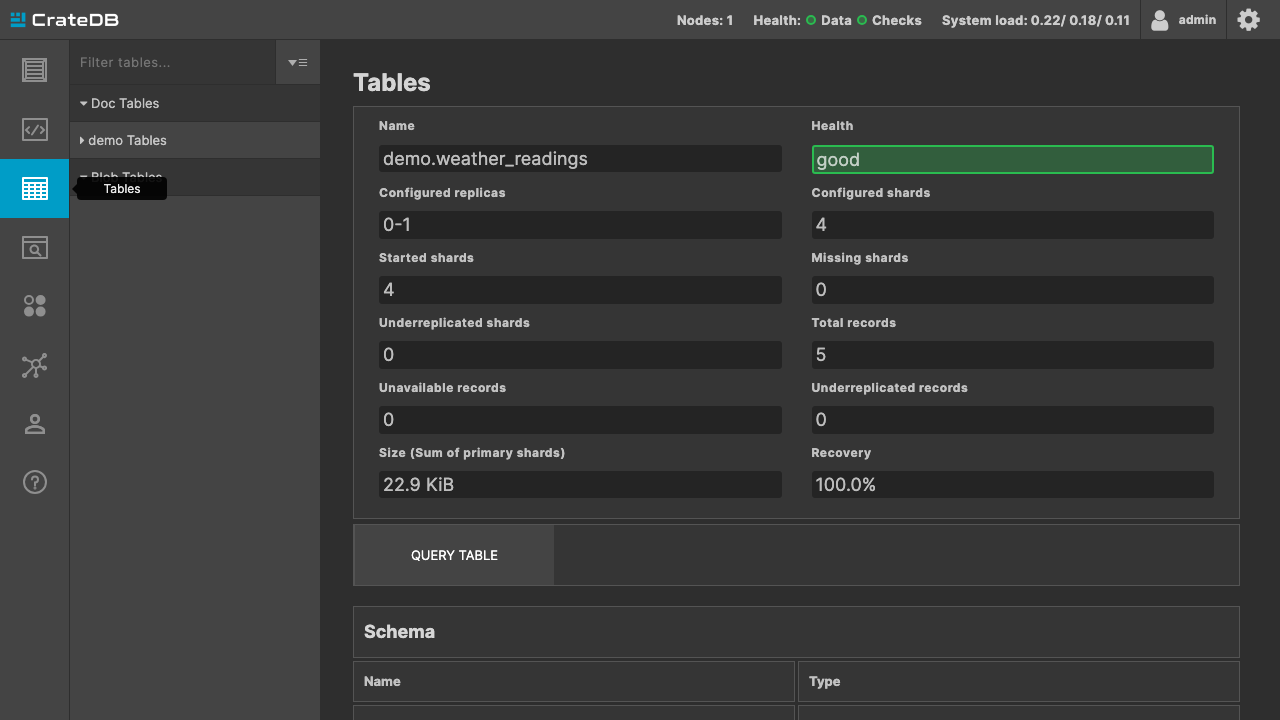
Task: Click the QUERY TABLE button
Action: click(x=454, y=555)
